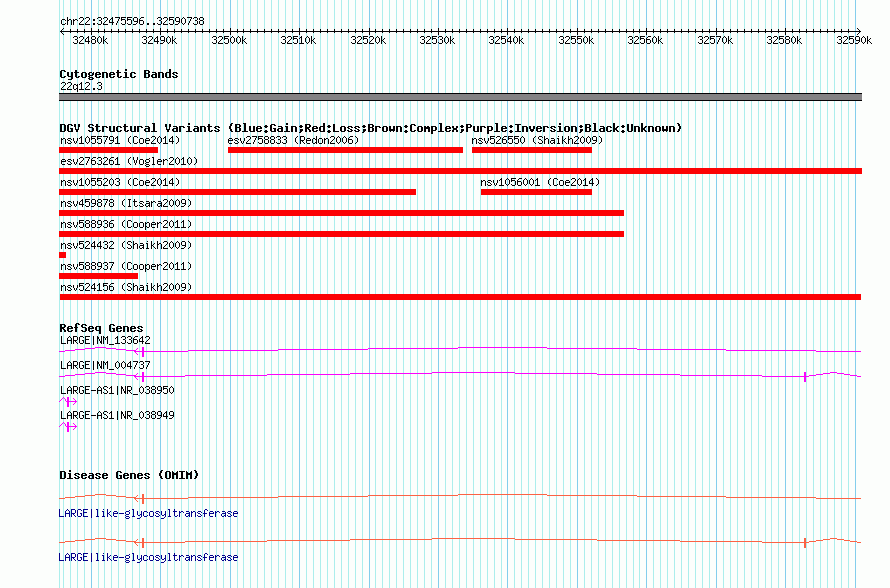The height and width of the screenshot is (588, 890).
Task: Click the LARGE-AS1|NR_038949 gene label
Action: (x=117, y=415)
